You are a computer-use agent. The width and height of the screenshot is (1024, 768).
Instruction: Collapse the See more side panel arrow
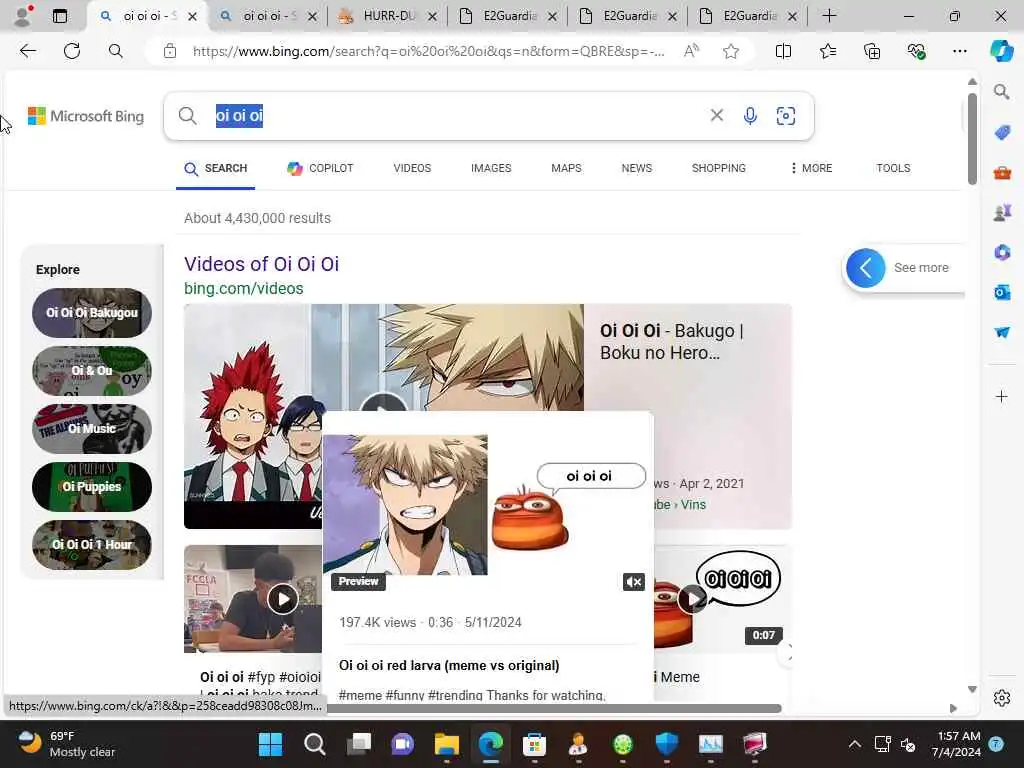click(865, 268)
